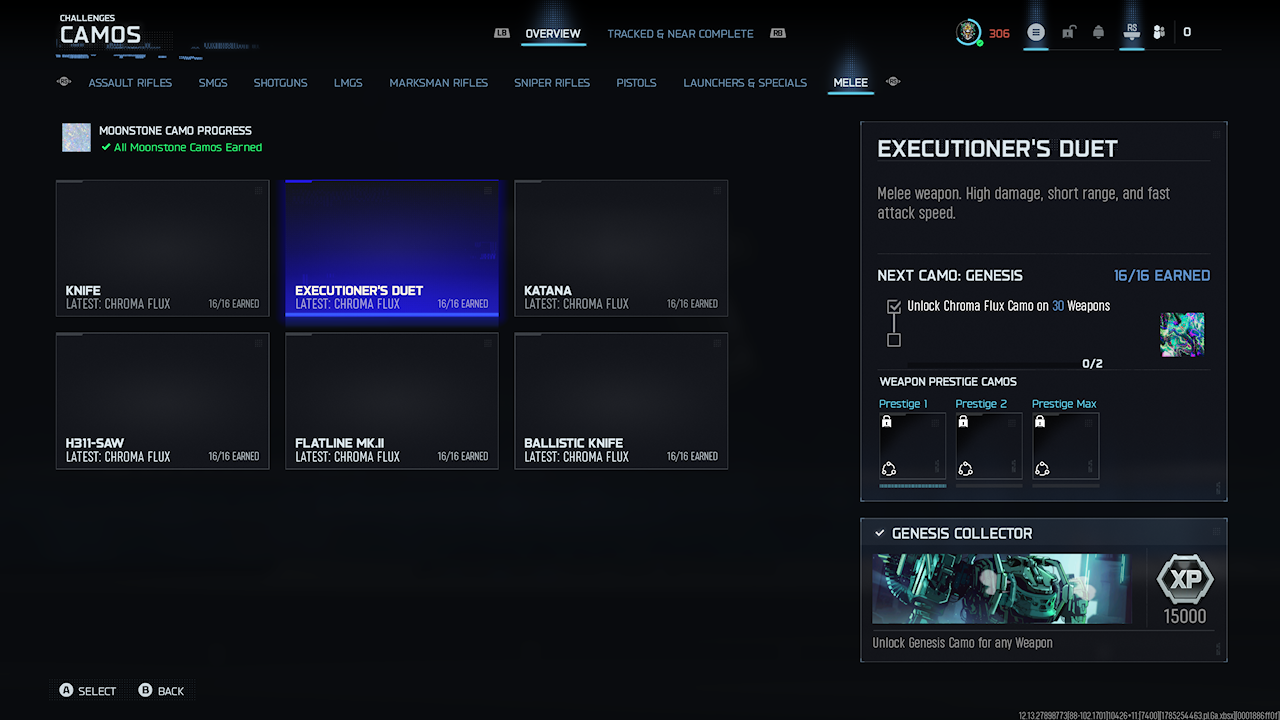1280x720 pixels.
Task: Open the Shotguns category
Action: pos(280,83)
